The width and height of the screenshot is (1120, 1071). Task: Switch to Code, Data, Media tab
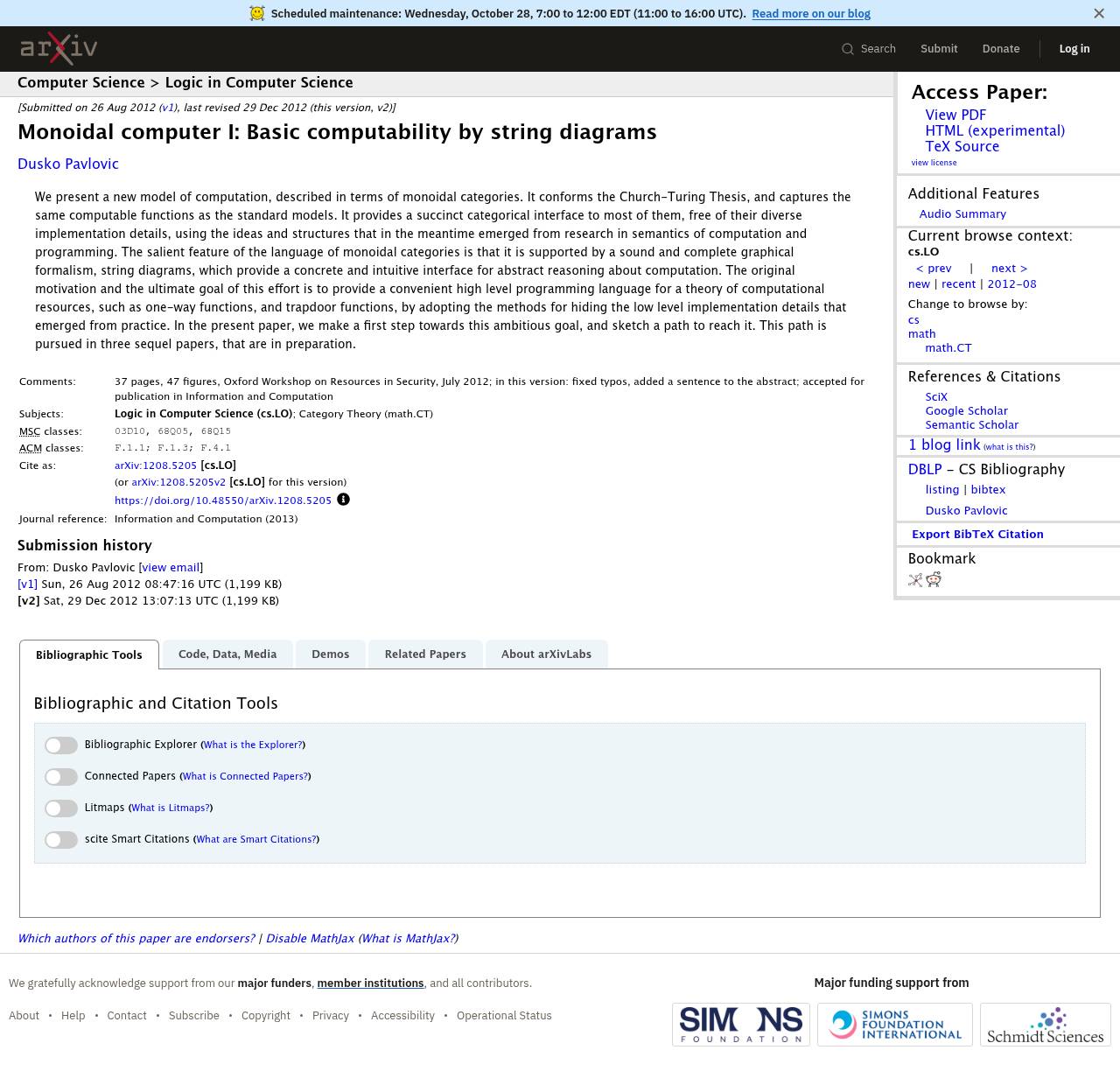tap(227, 654)
